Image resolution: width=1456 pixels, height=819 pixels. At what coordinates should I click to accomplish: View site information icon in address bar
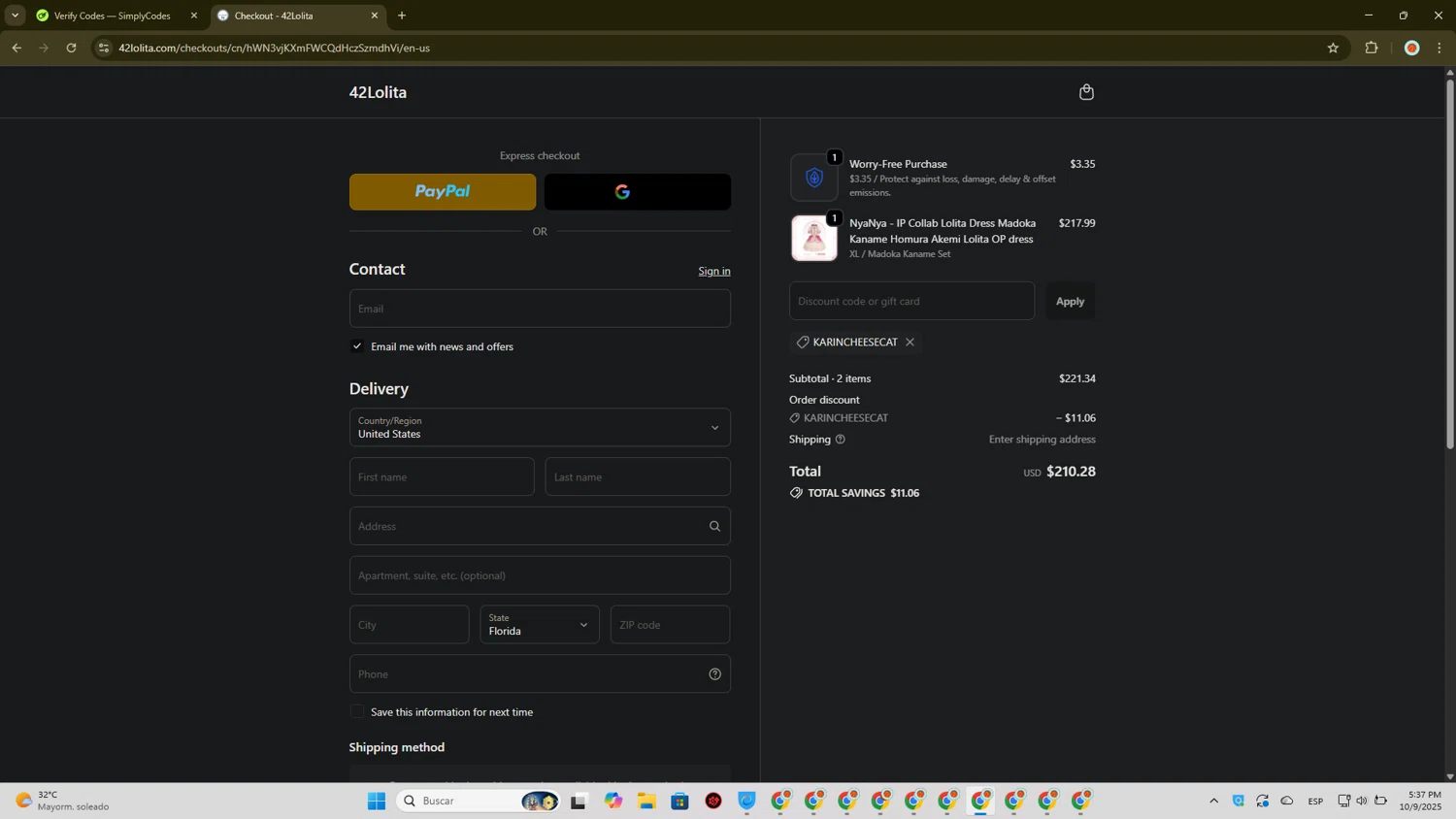pos(104,48)
